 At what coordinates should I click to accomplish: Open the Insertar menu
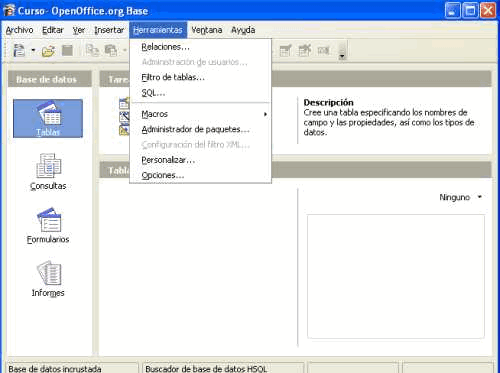pyautogui.click(x=109, y=30)
